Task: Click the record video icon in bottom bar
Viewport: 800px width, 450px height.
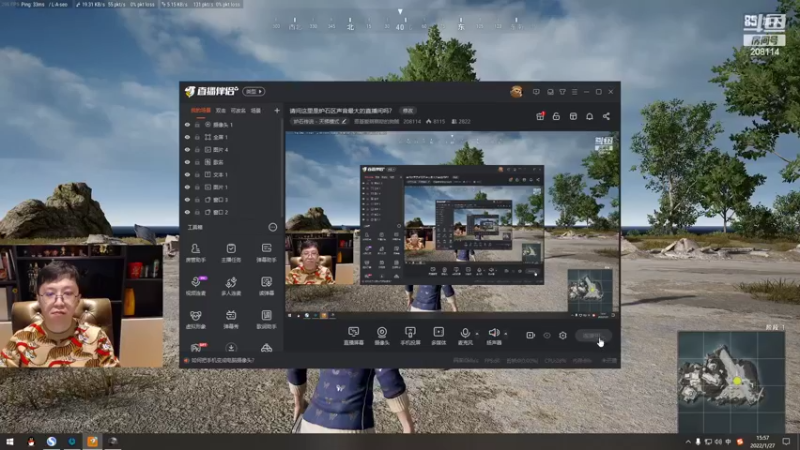Action: coord(531,335)
